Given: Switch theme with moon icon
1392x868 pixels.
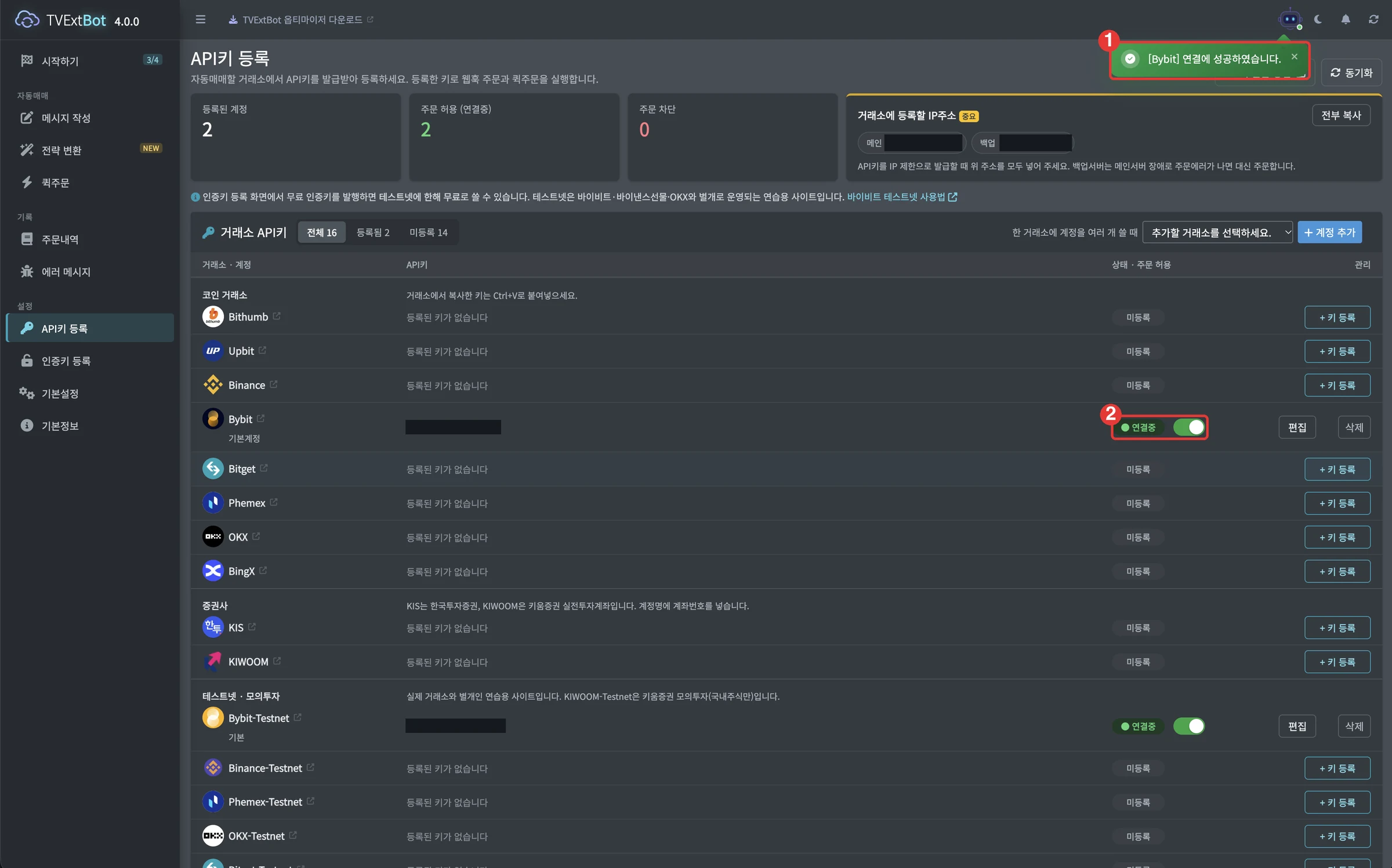Looking at the screenshot, I should pos(1318,19).
